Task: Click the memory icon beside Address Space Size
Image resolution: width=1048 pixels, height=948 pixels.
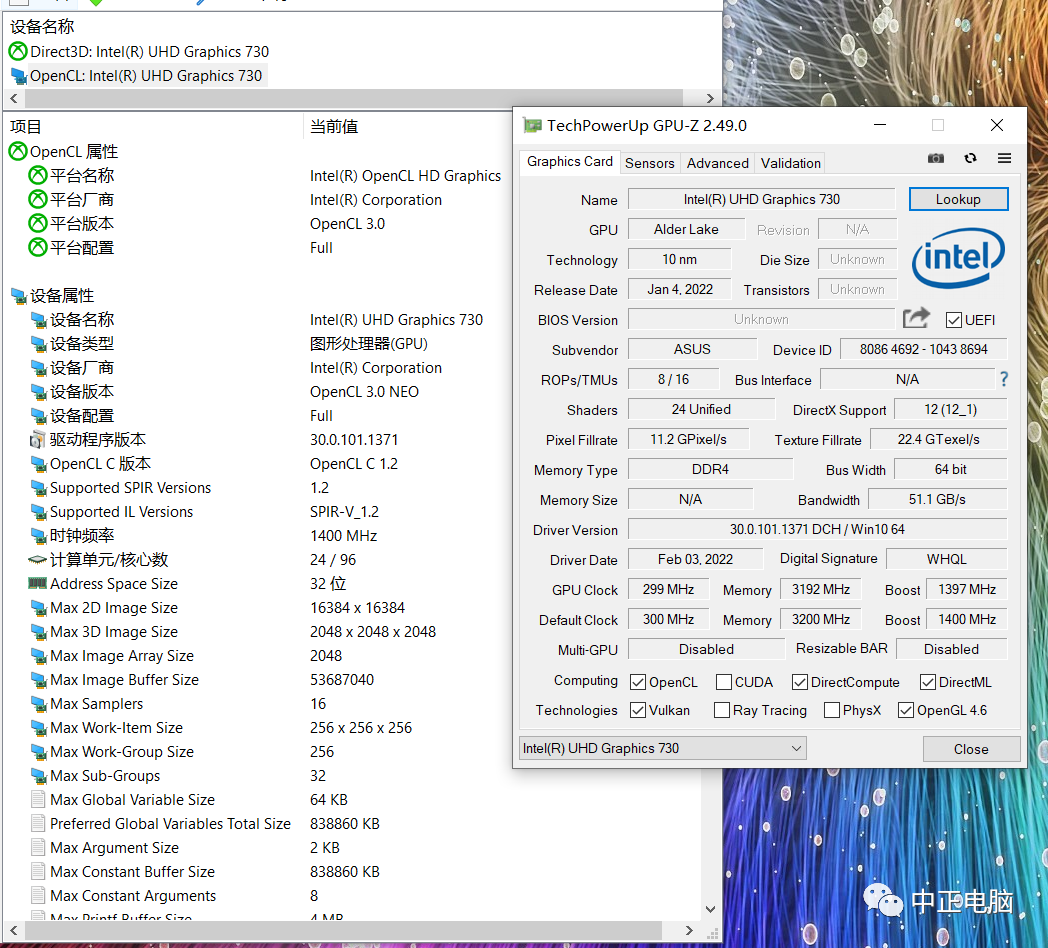Action: (37, 584)
